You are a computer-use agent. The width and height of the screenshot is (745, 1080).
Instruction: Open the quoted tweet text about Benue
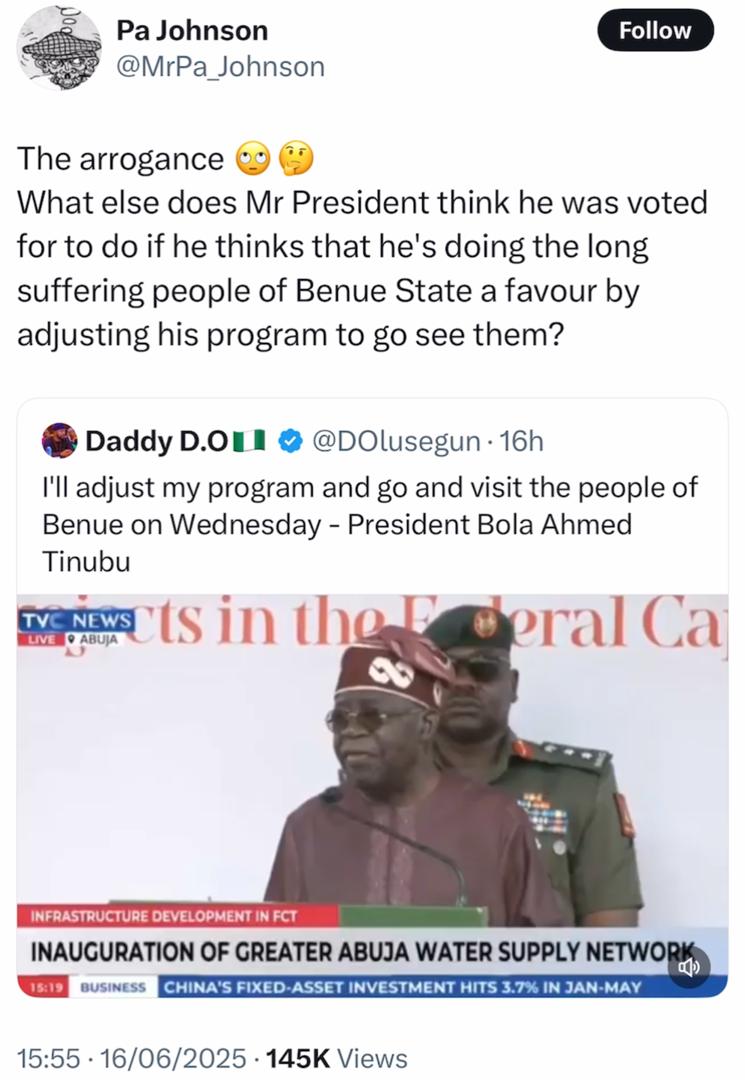tap(370, 524)
